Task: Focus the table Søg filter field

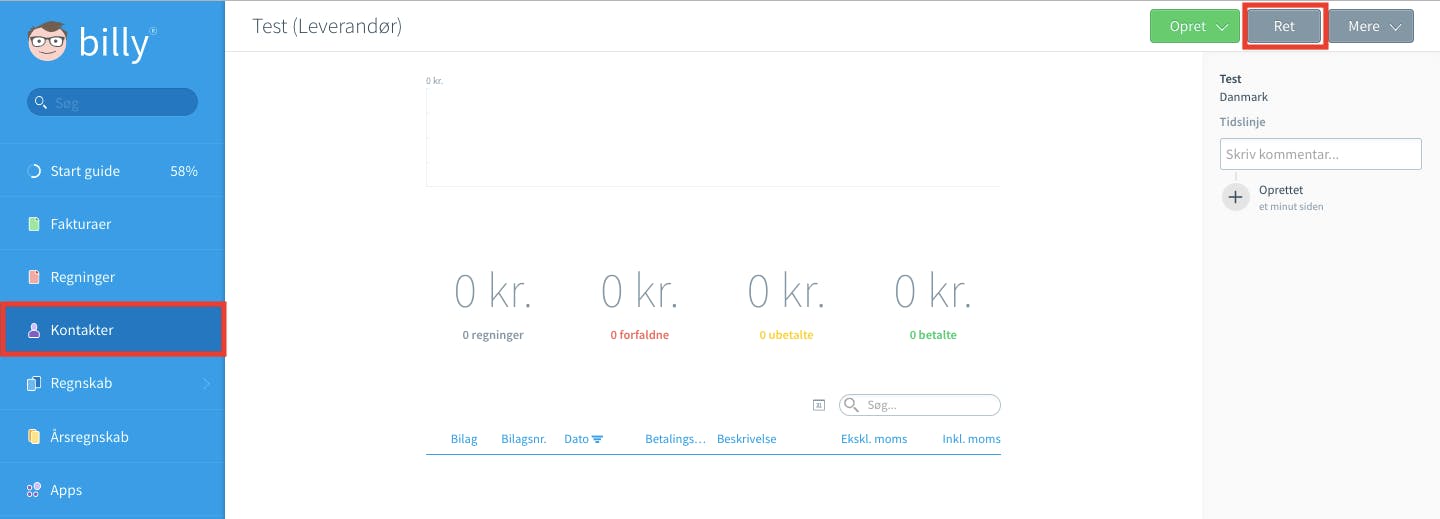Action: click(x=920, y=405)
